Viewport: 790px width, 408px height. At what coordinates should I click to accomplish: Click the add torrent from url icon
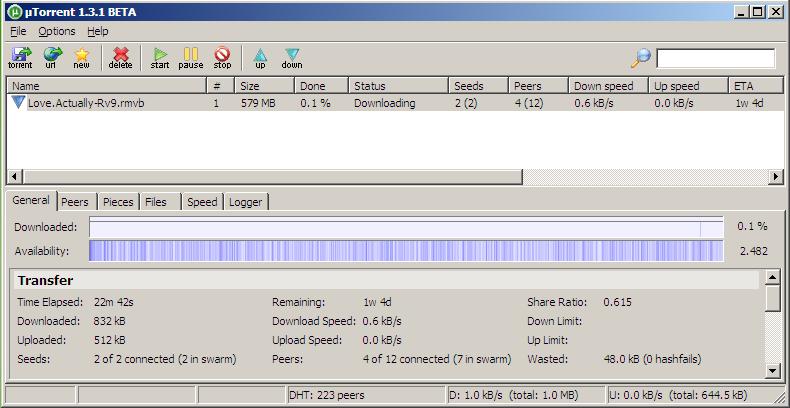pyautogui.click(x=51, y=58)
